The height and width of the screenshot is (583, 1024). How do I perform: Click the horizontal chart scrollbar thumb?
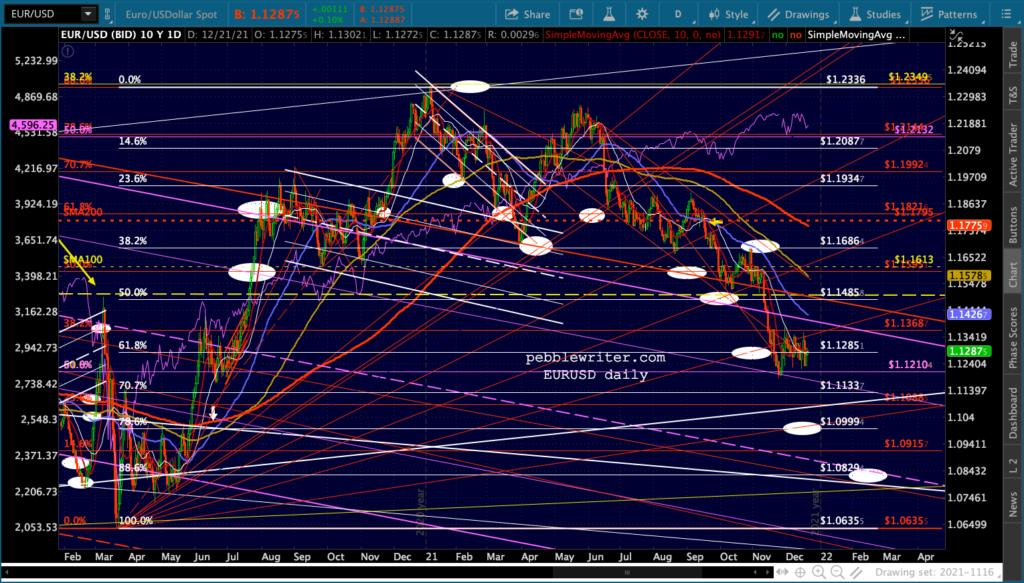627,573
